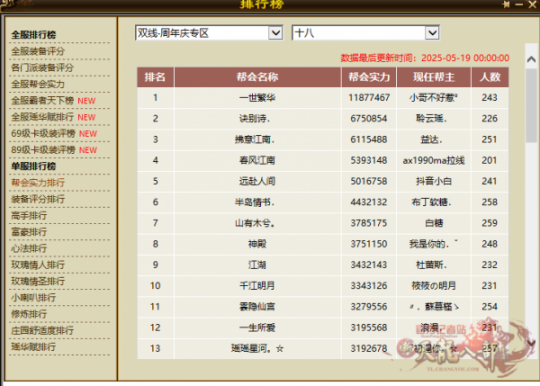The width and height of the screenshot is (540, 386).
Task: Open the 双线-周年庆专区 dropdown arrow
Action: tap(276, 33)
